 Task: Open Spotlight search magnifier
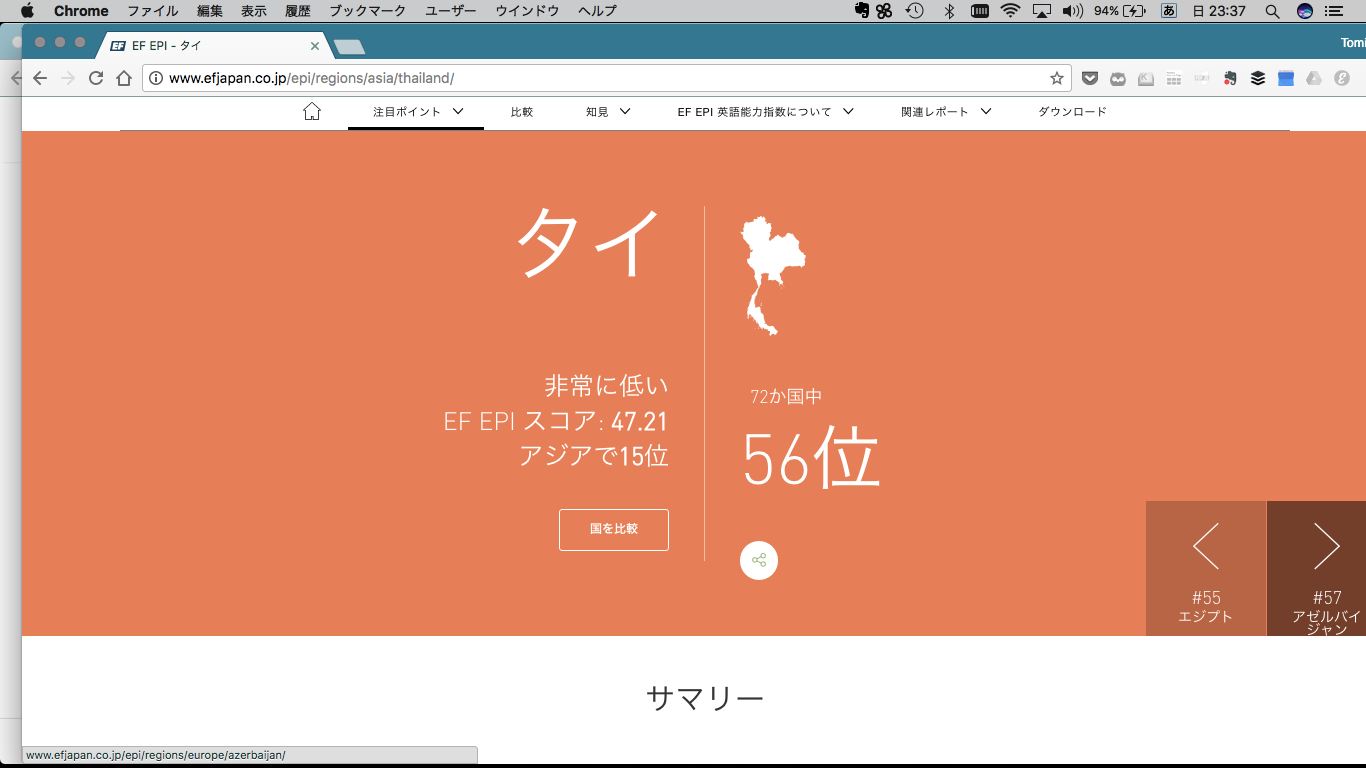click(1272, 11)
